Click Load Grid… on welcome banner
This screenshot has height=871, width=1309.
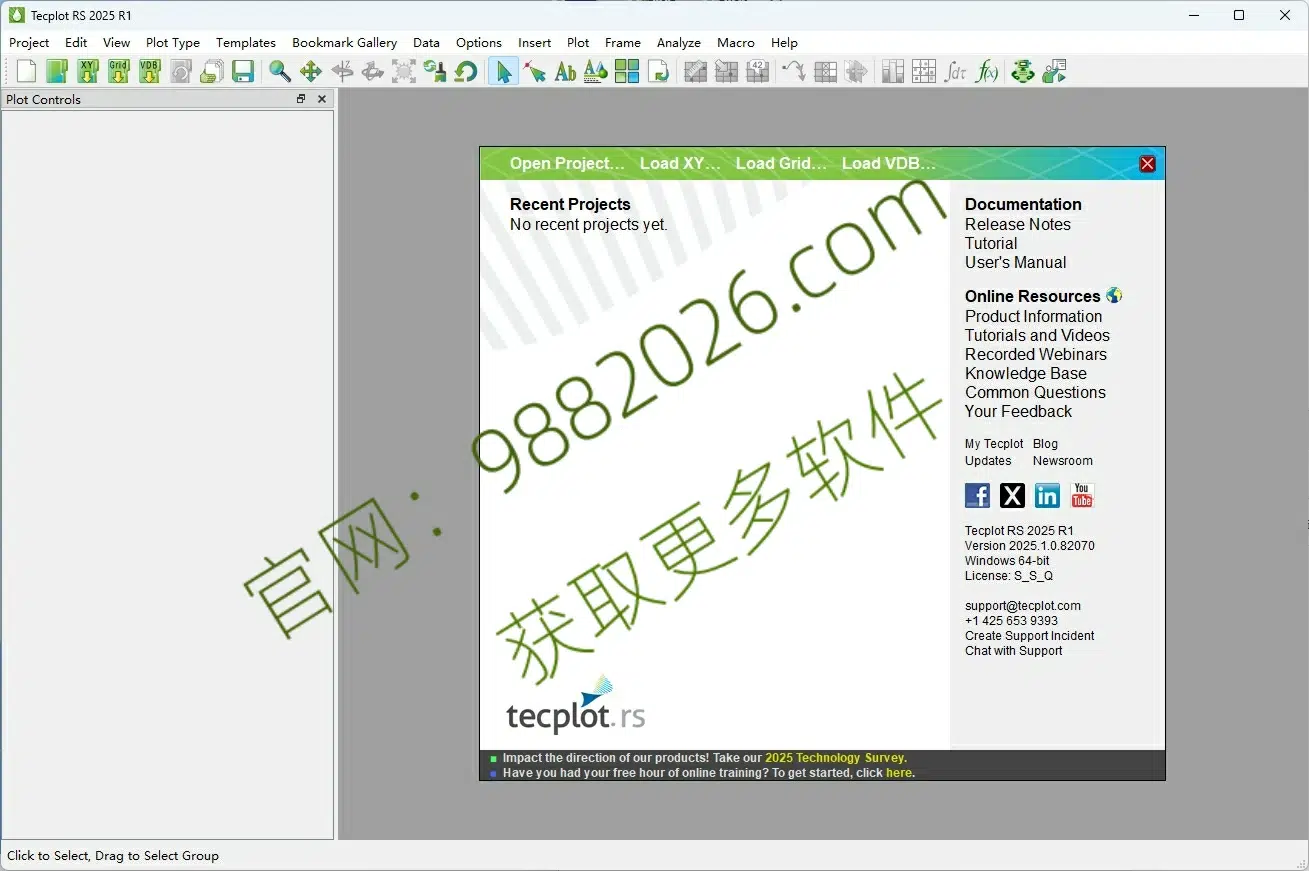[781, 164]
